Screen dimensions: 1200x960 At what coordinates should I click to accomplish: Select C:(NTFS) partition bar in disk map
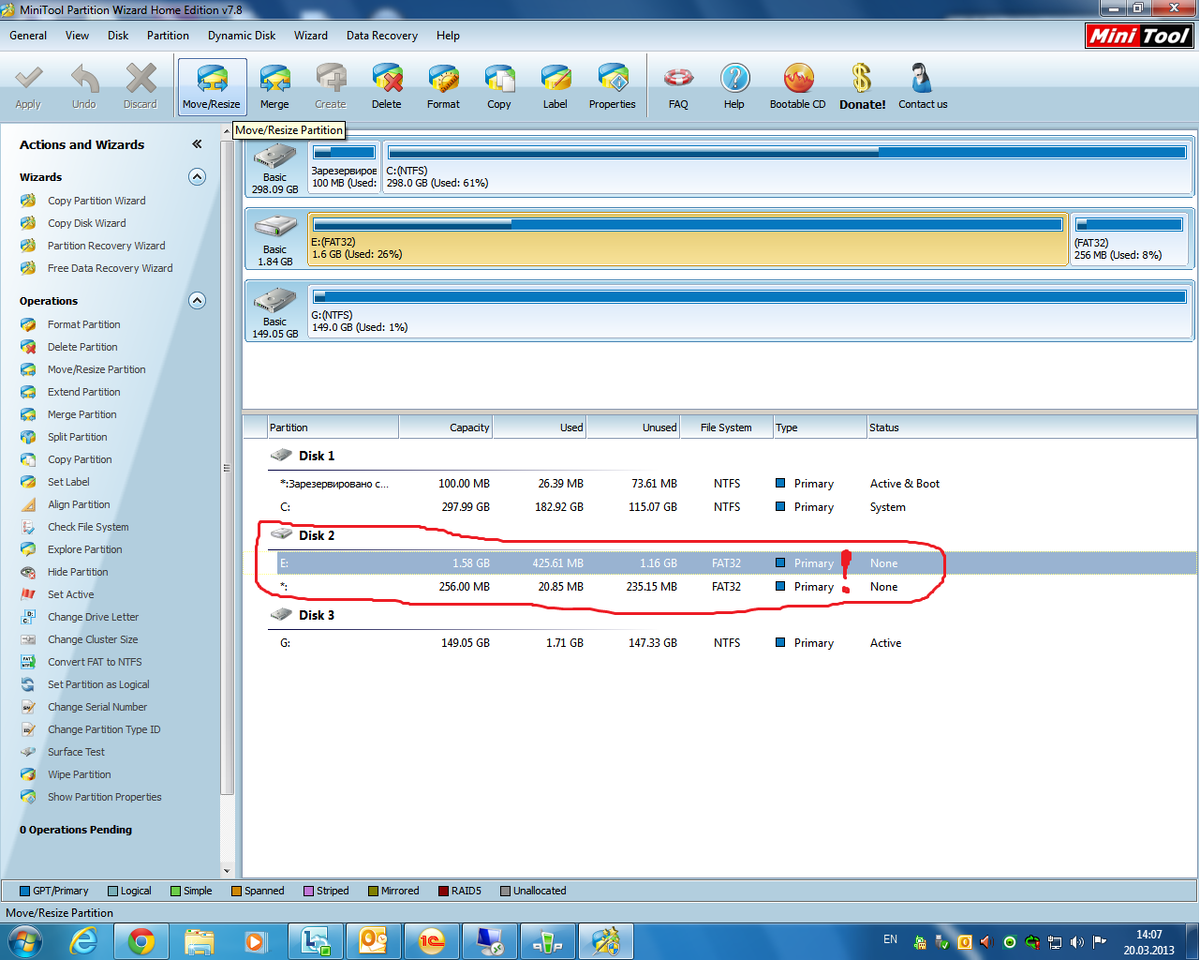point(787,167)
